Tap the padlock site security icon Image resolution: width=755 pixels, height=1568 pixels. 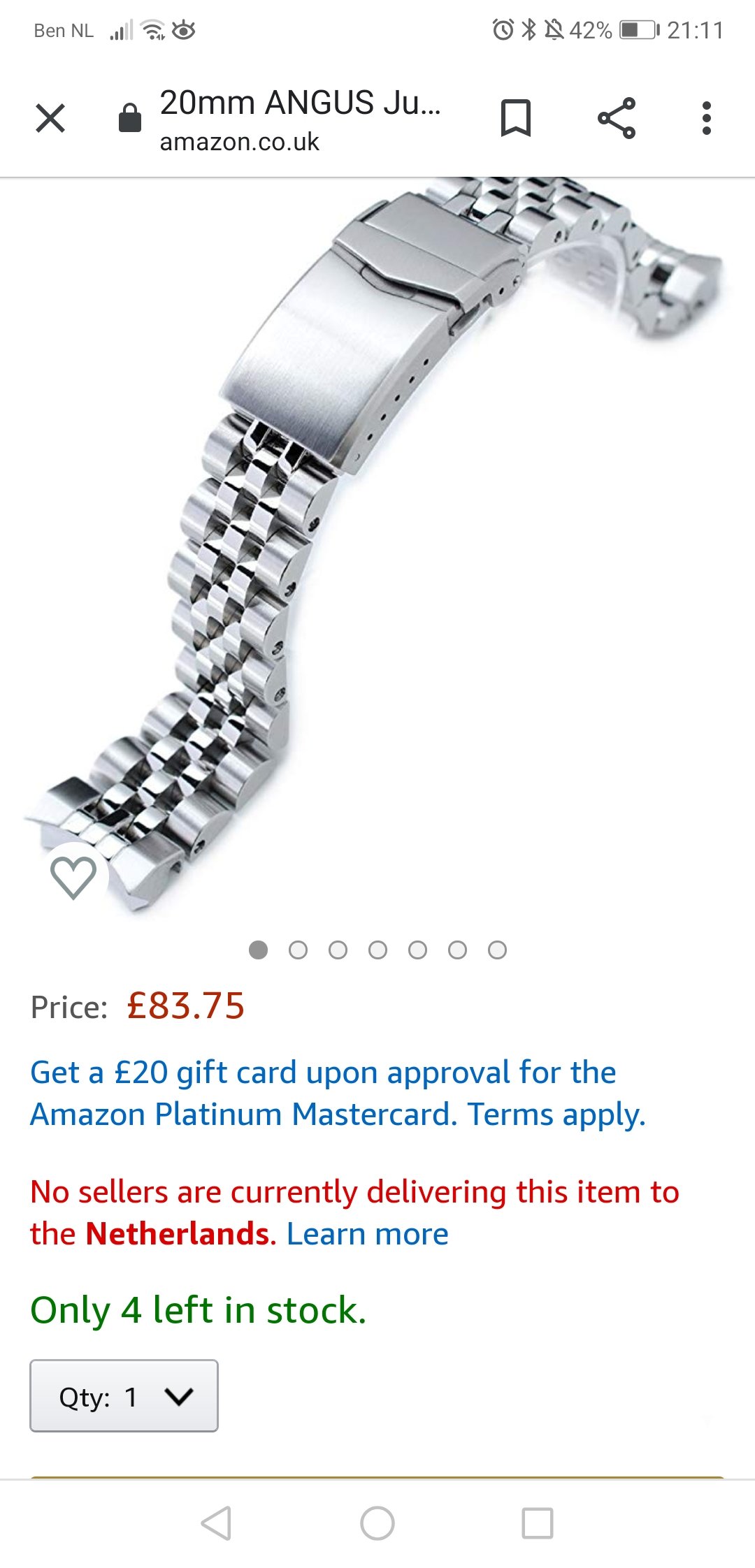pos(130,117)
